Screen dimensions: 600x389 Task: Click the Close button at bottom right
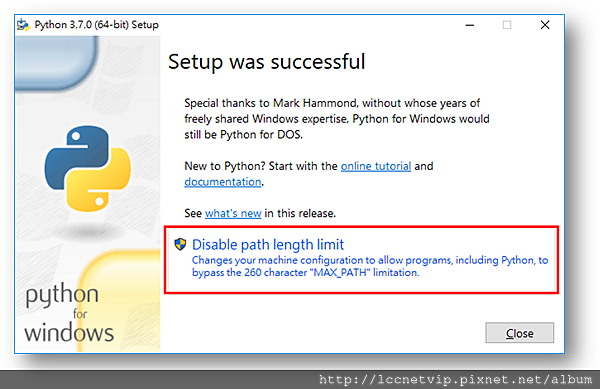click(519, 333)
